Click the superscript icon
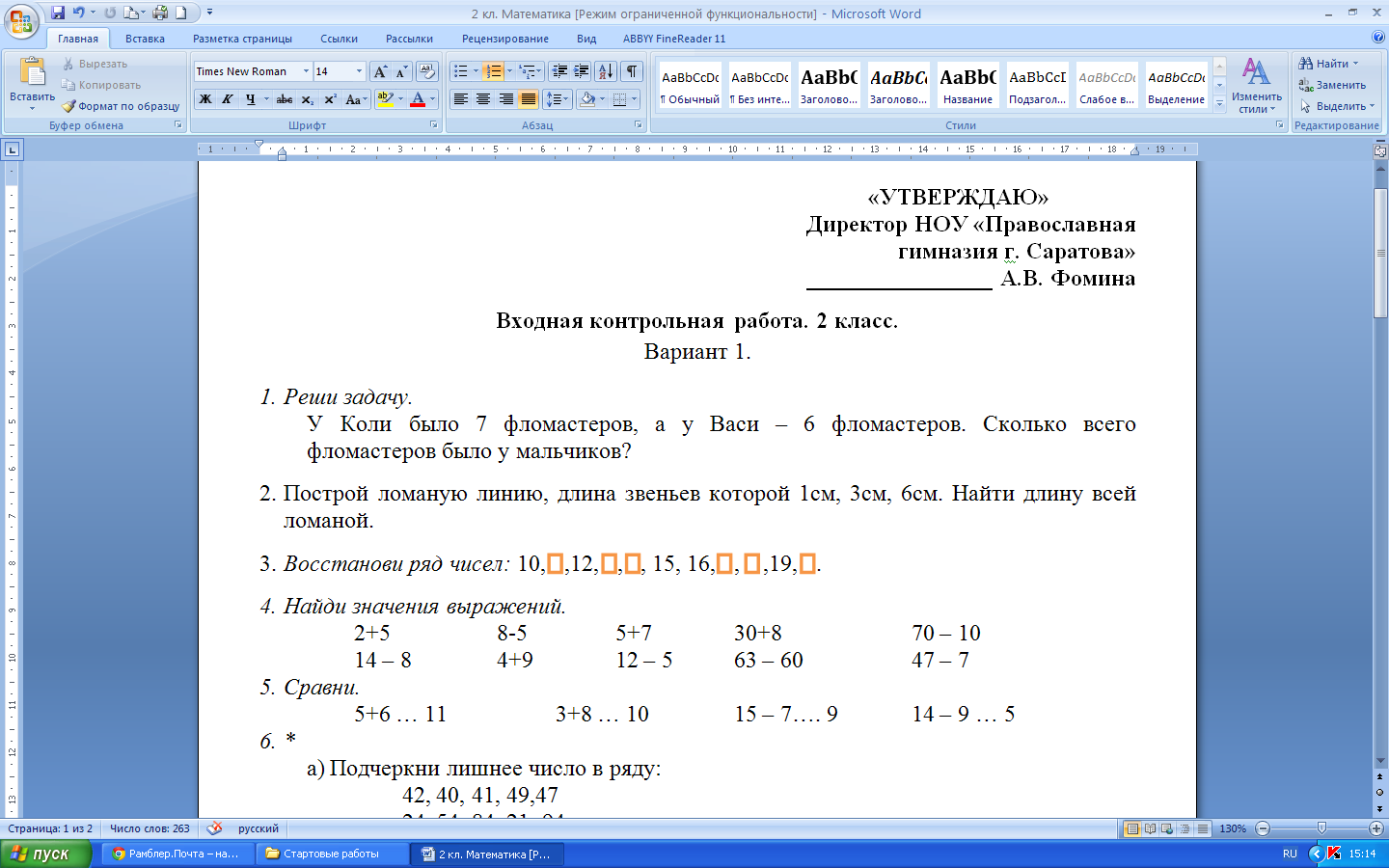Image resolution: width=1389 pixels, height=868 pixels. pyautogui.click(x=330, y=99)
